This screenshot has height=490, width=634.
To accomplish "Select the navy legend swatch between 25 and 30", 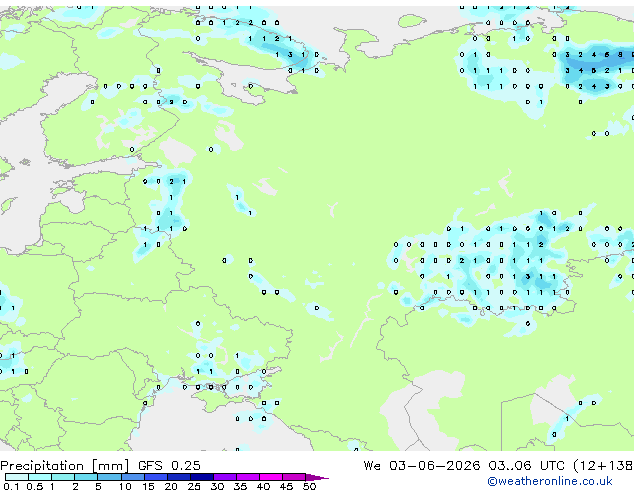I will [x=202, y=477].
